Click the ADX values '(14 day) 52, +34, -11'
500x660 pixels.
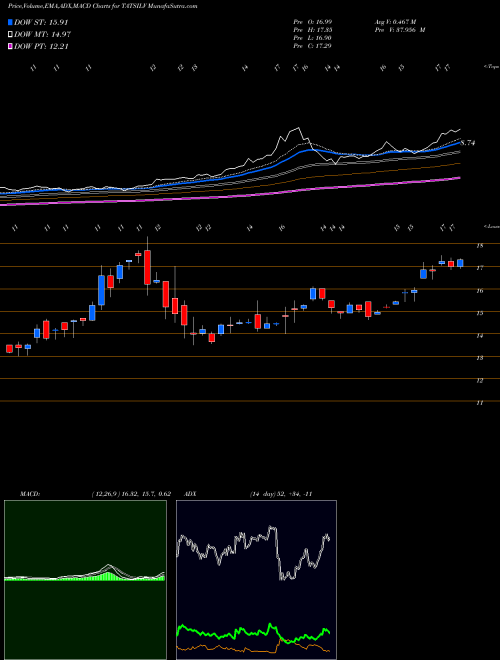[280, 494]
